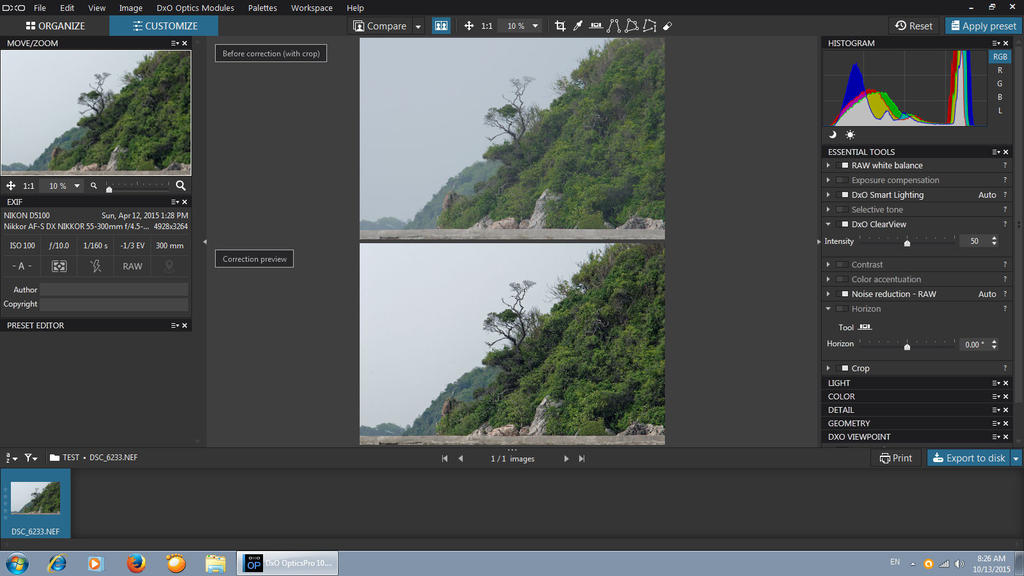The height and width of the screenshot is (576, 1024).
Task: Expand the RAW white balance section
Action: (x=828, y=166)
